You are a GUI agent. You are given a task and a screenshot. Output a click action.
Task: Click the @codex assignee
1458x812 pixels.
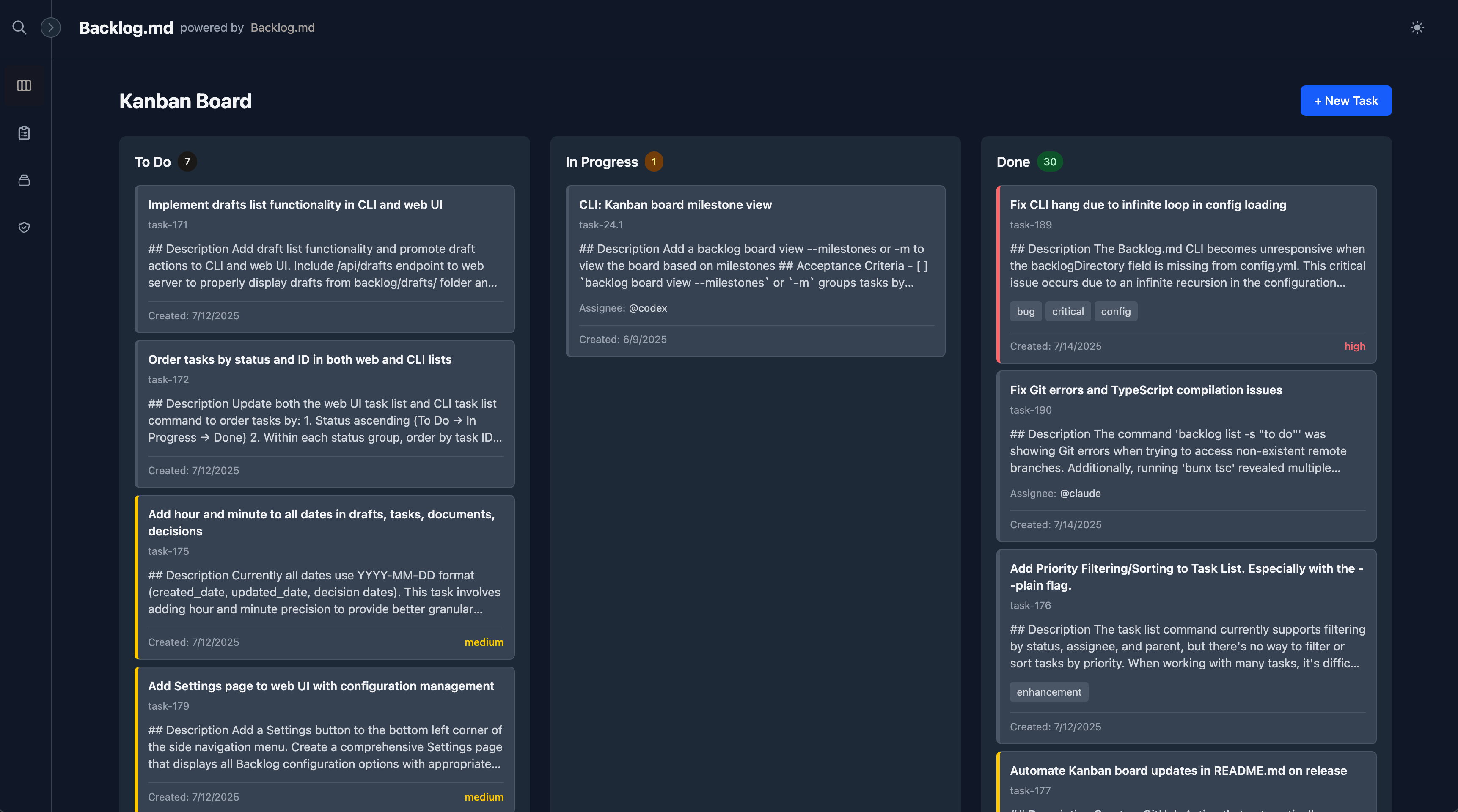tap(648, 308)
